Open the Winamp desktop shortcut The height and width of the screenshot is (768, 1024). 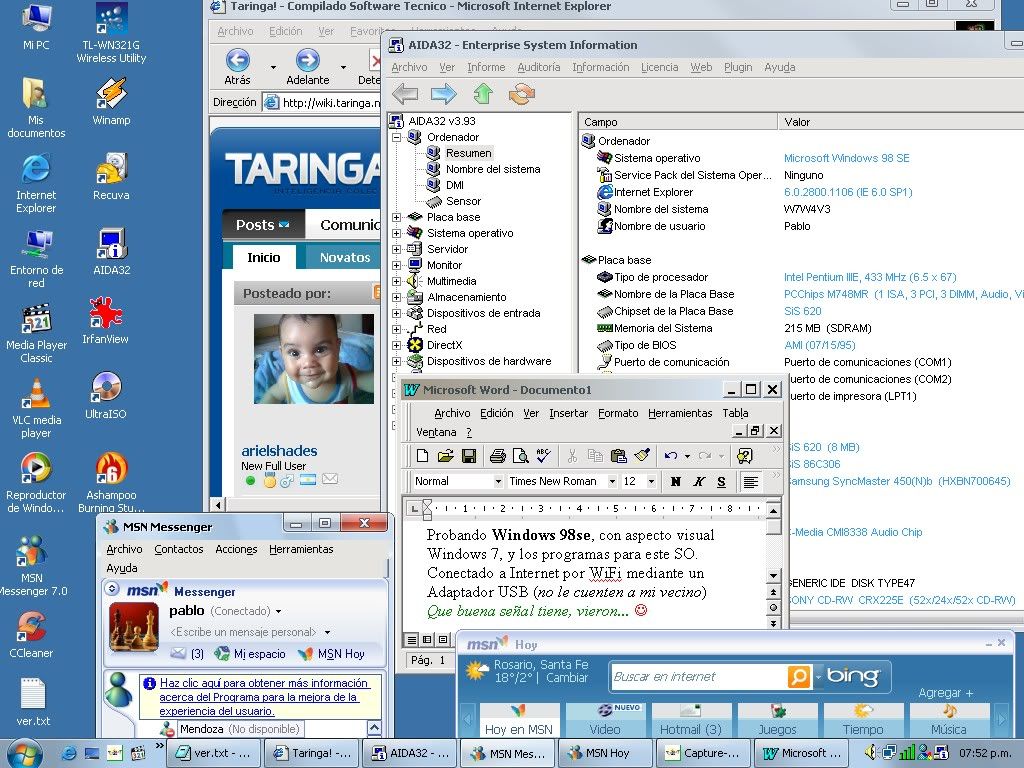coord(111,101)
